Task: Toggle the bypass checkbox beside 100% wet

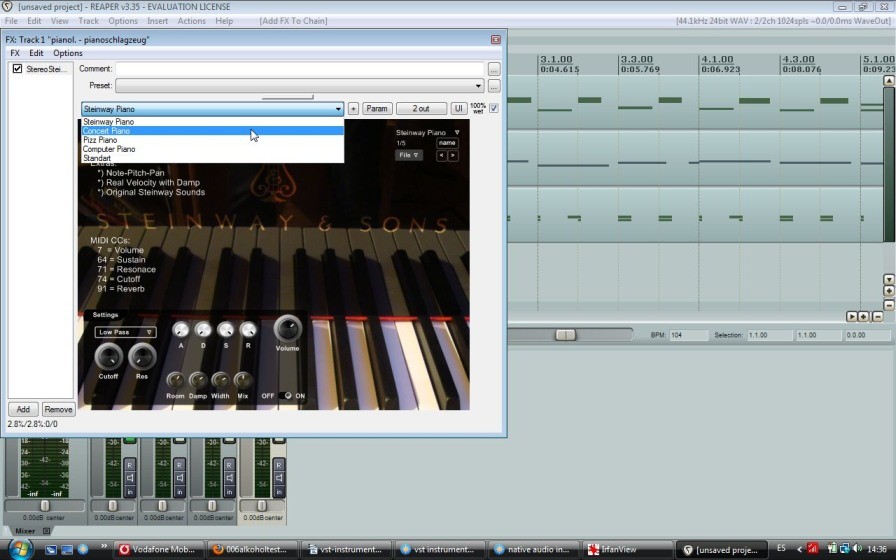Action: [x=494, y=108]
